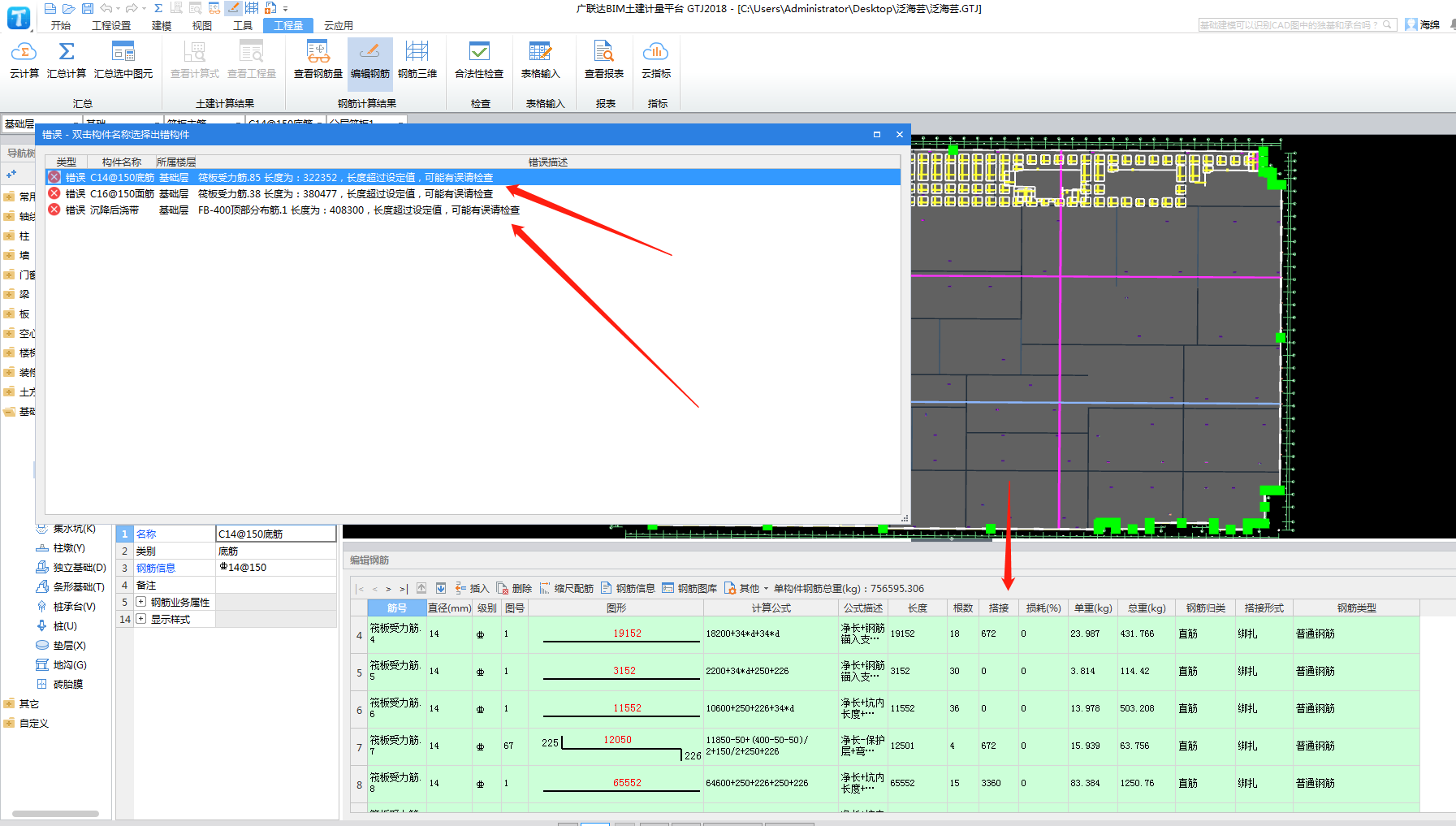This screenshot has height=826, width=1456.
Task: Select 地沟(G) in navigation tree
Action: click(62, 664)
